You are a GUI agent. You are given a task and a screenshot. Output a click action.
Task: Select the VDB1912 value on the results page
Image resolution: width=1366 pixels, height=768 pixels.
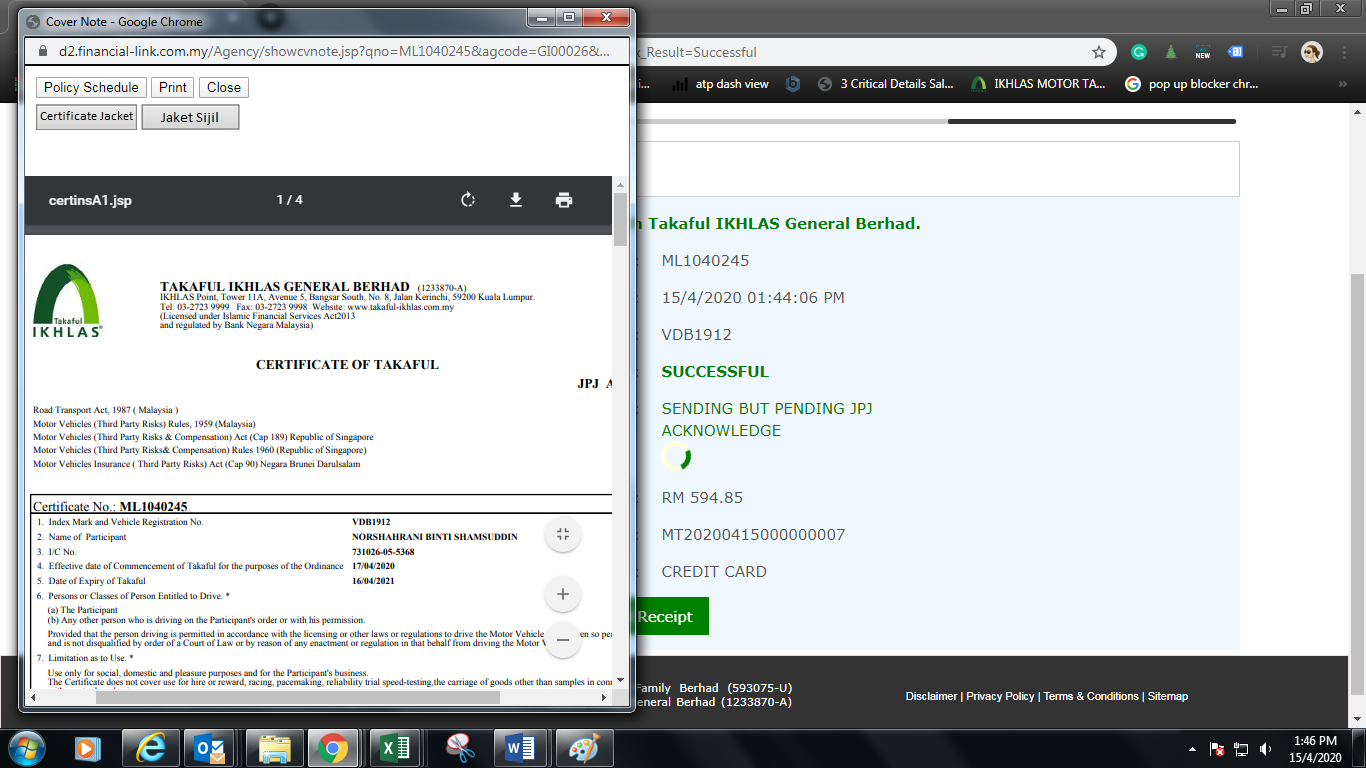point(697,335)
